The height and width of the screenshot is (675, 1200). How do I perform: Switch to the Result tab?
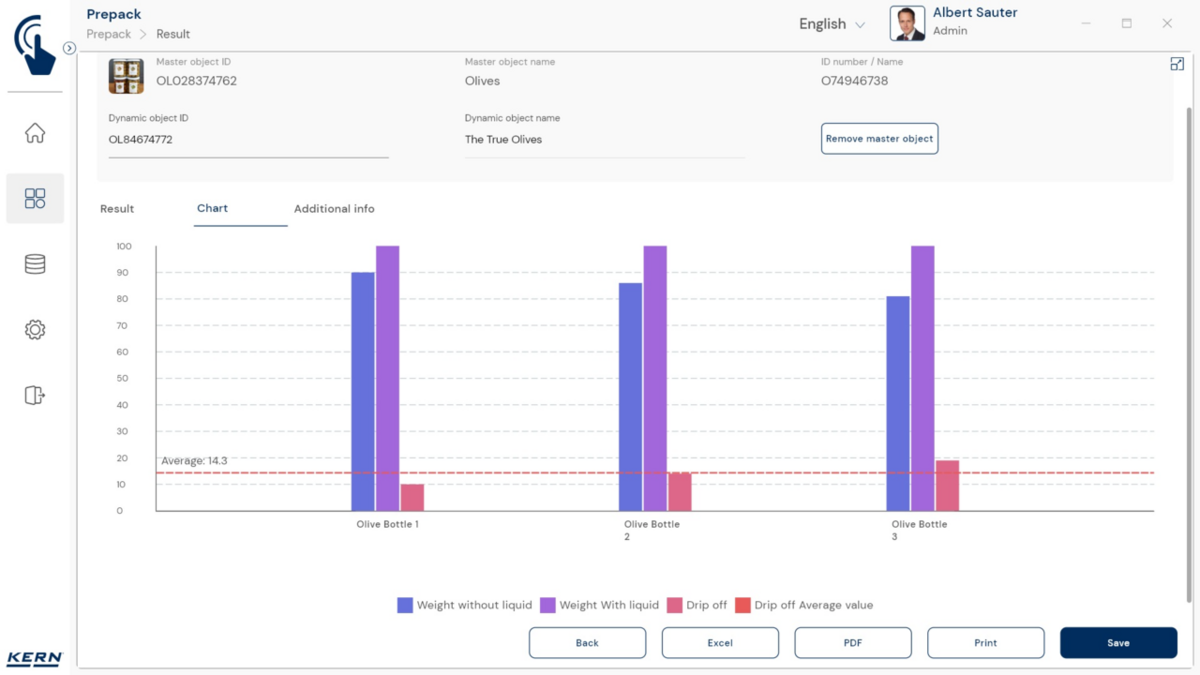[117, 209]
